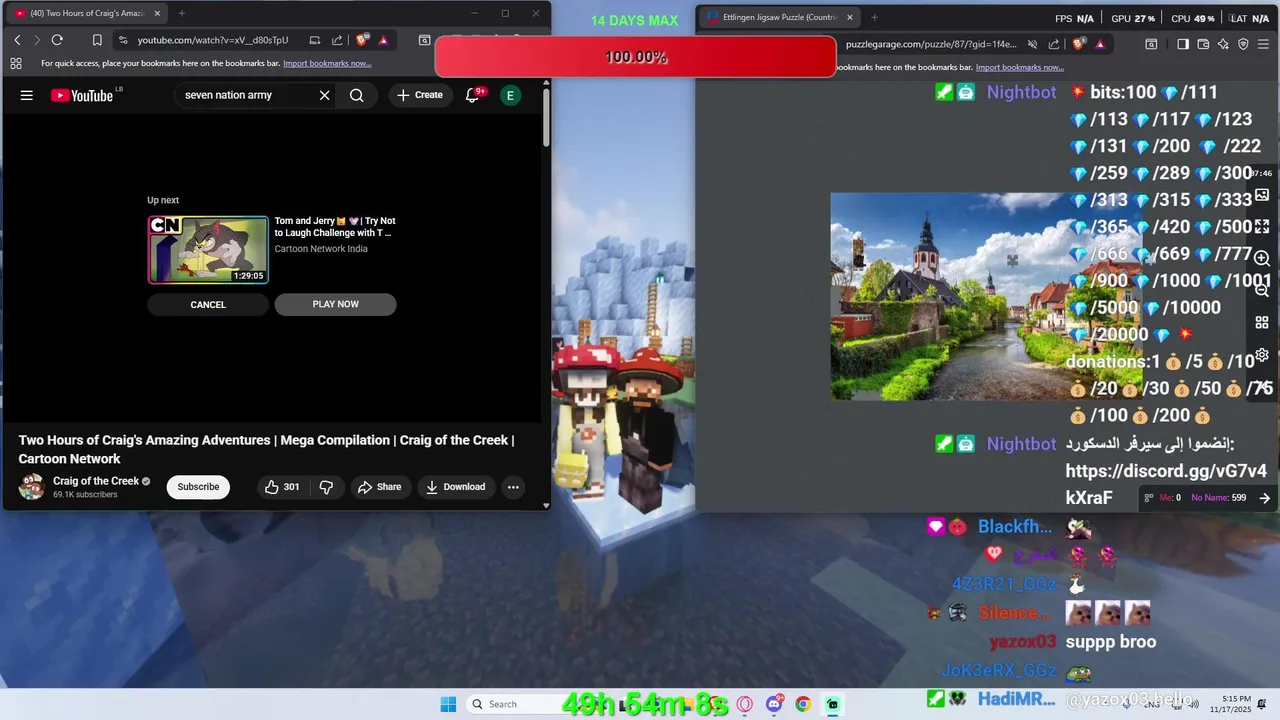1280x720 pixels.
Task: Close the Two Hours of Craig's tab
Action: click(x=157, y=13)
